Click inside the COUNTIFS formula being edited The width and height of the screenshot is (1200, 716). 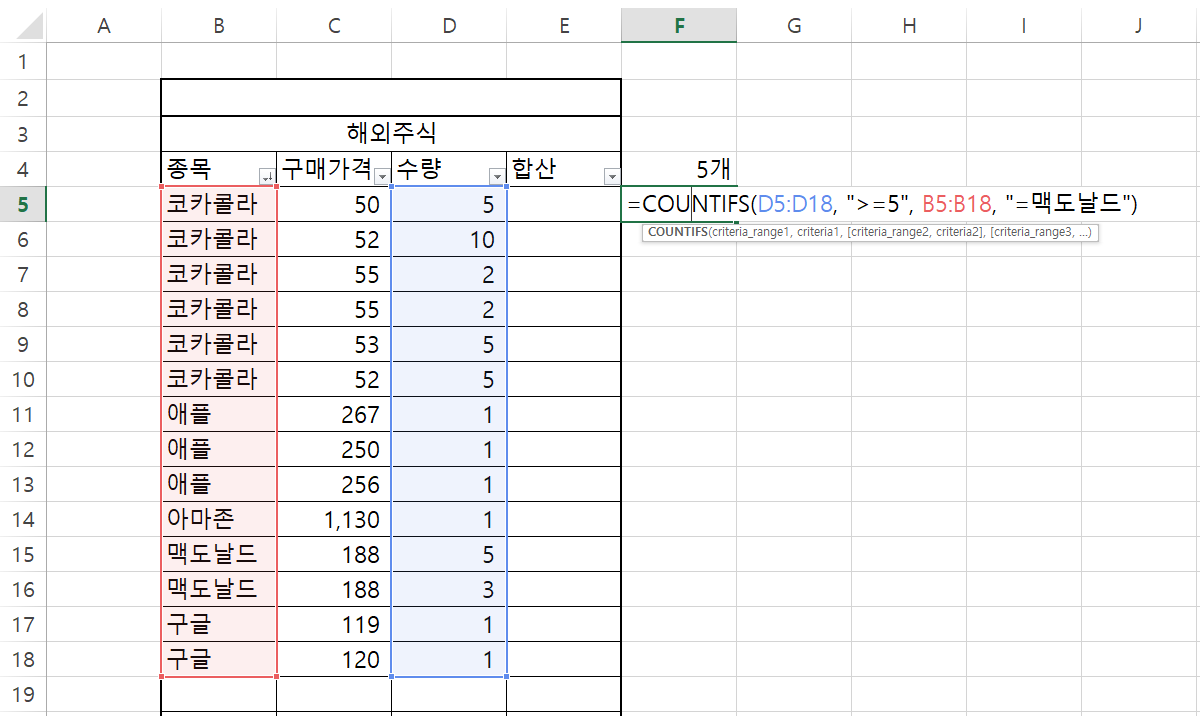click(x=883, y=204)
